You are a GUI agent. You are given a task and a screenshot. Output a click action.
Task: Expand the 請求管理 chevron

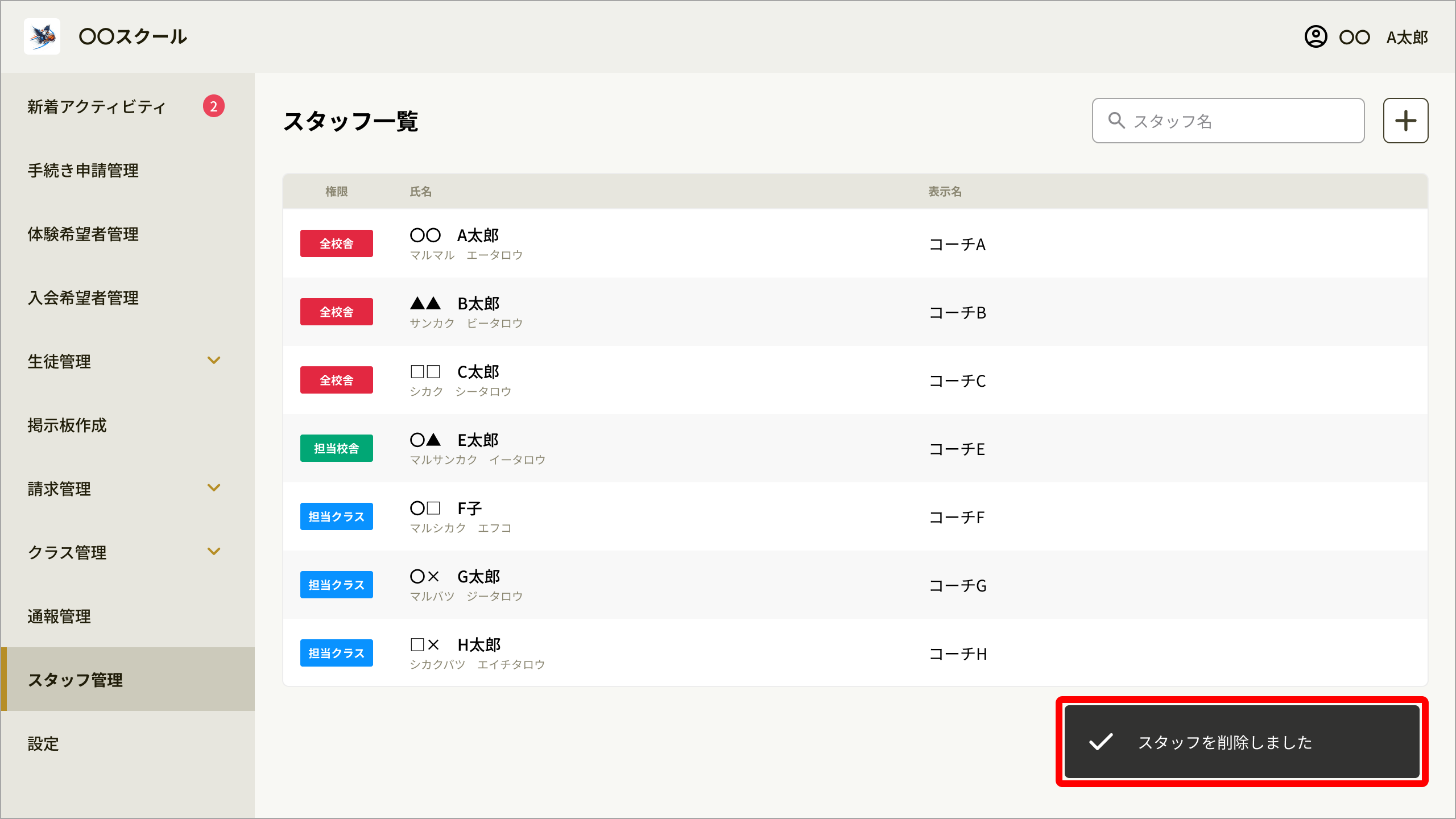(214, 488)
